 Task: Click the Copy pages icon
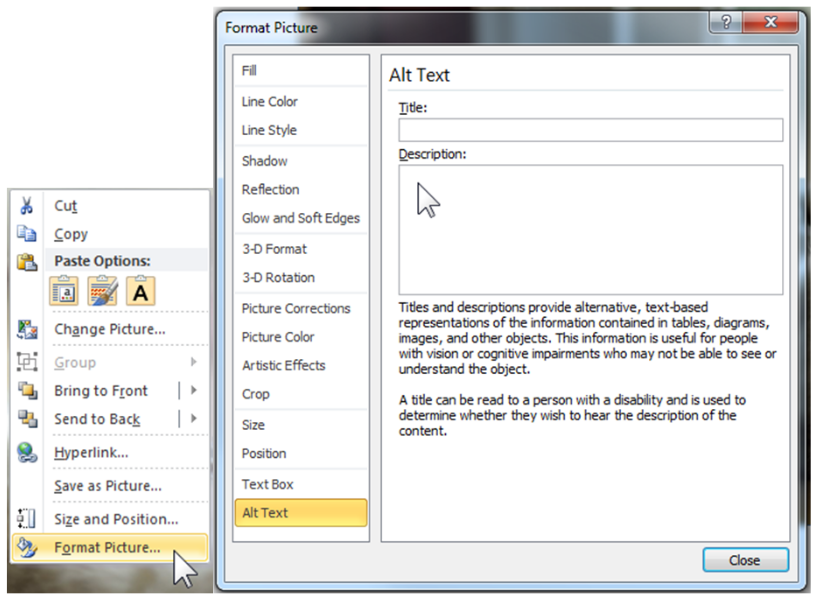27,234
